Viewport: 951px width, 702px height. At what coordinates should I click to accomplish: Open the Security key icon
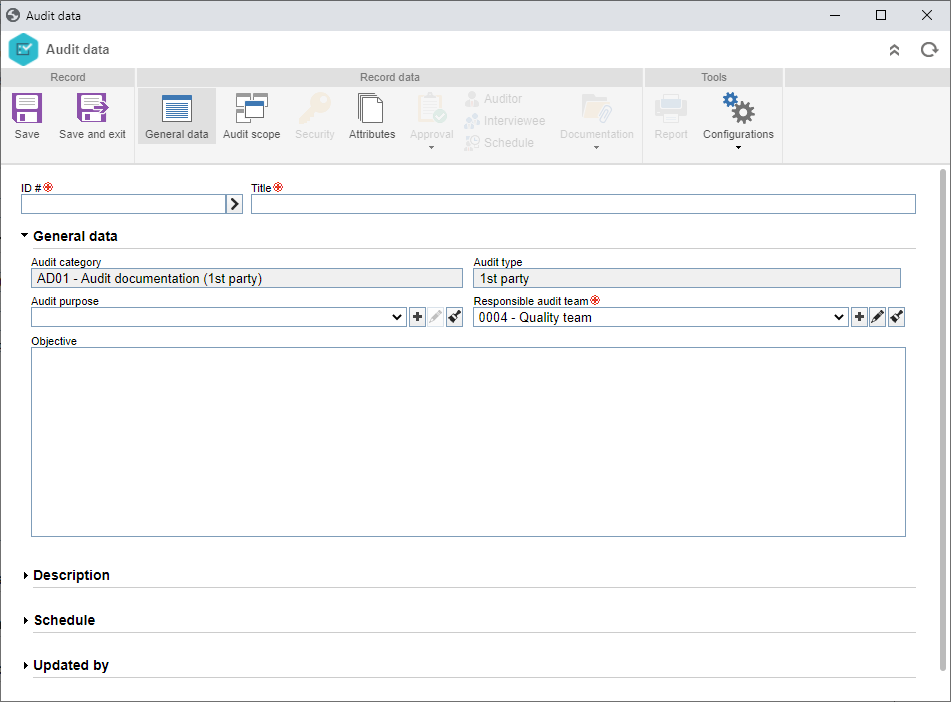click(x=315, y=108)
